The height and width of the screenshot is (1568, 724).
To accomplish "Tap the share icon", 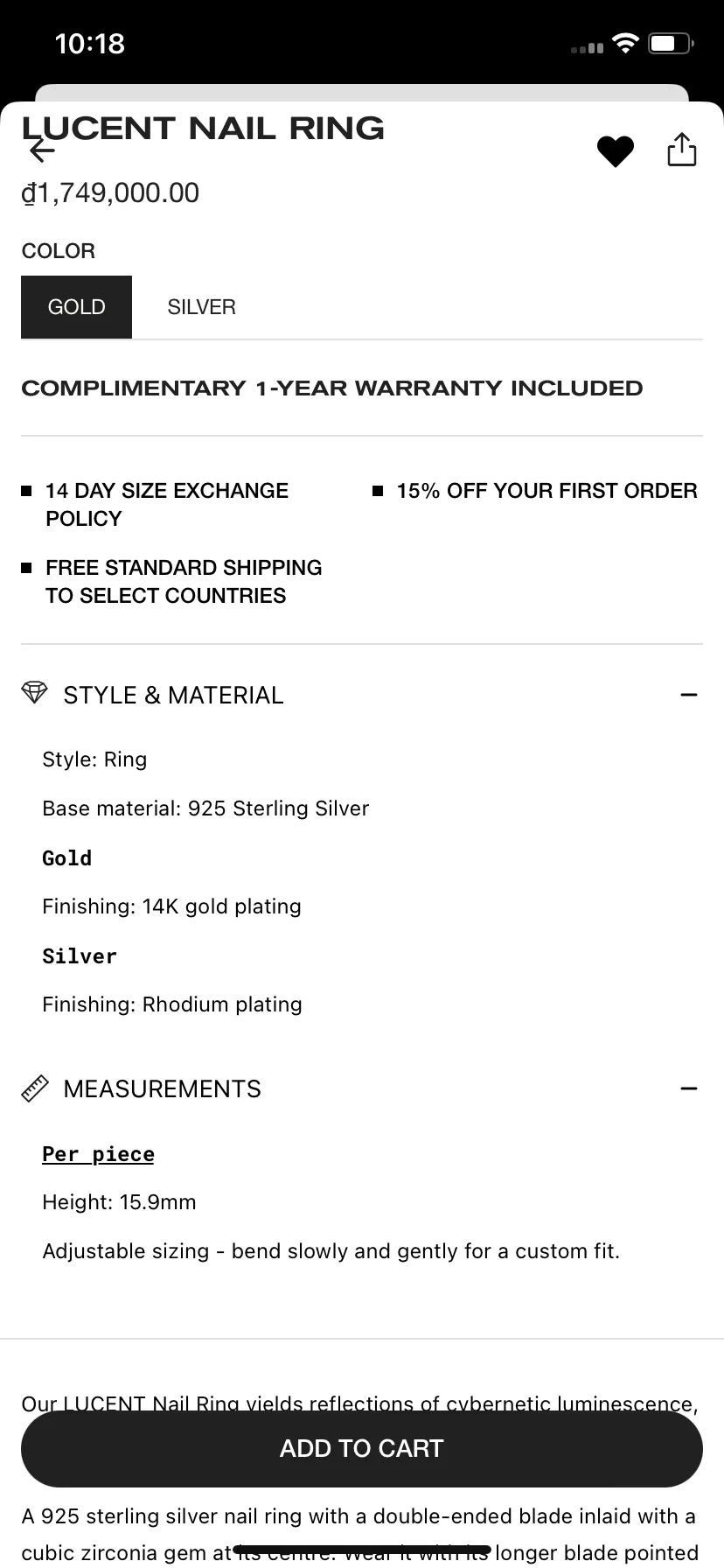I will point(681,150).
